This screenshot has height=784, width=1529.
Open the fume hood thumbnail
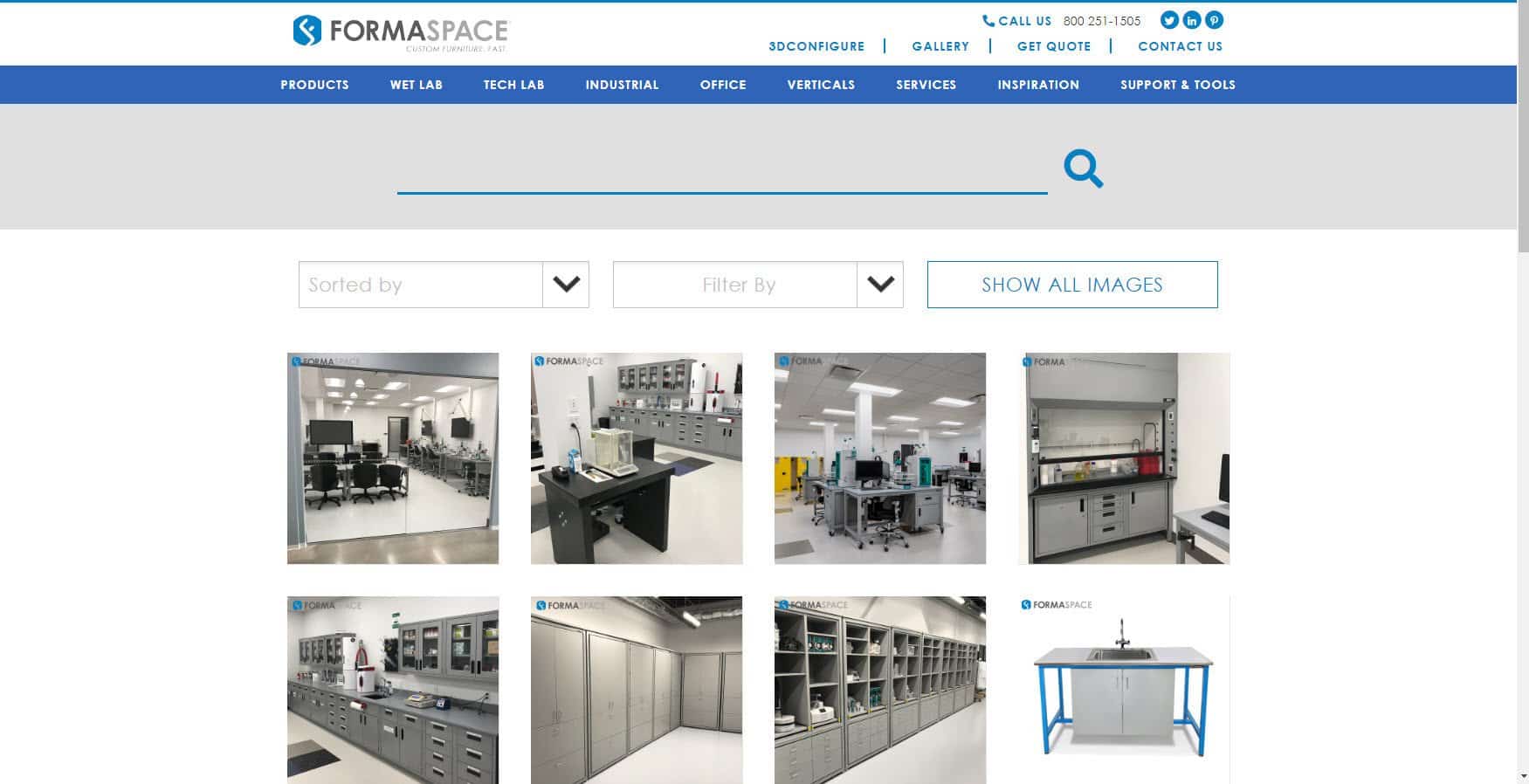1124,458
